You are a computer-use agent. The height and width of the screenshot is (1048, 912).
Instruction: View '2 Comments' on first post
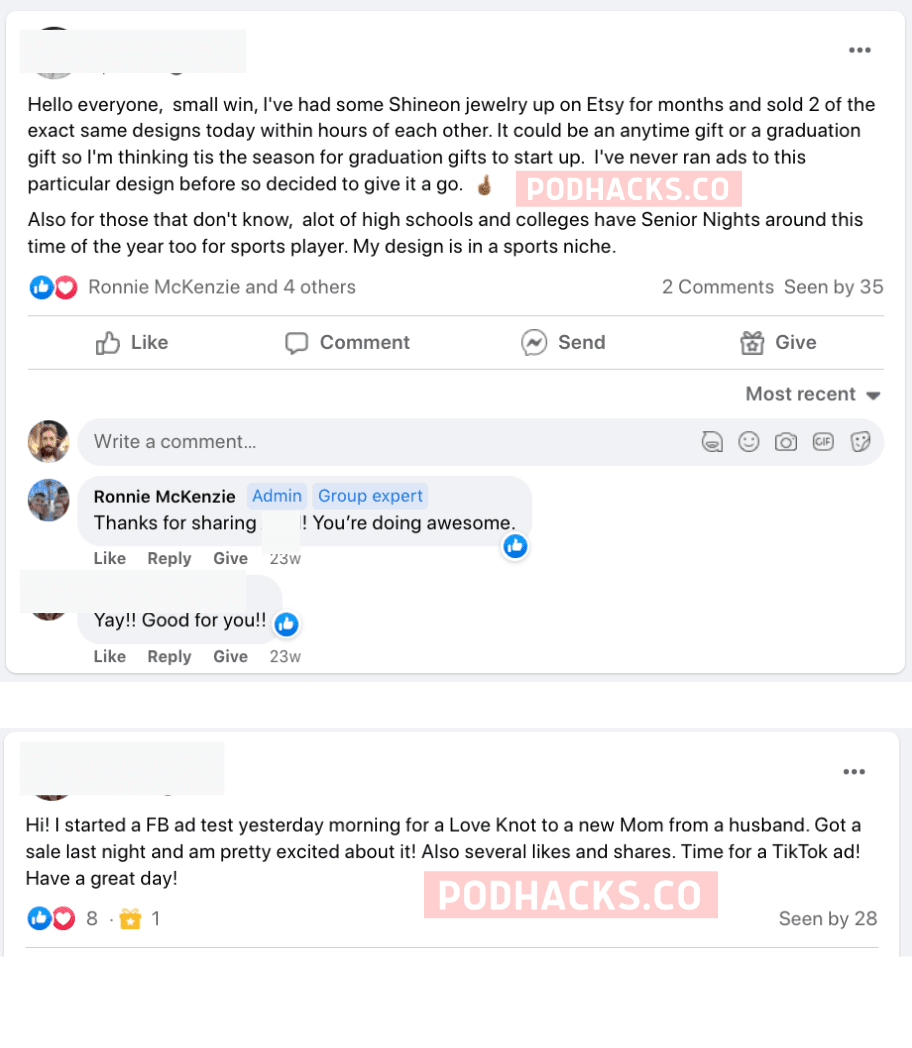[x=718, y=287]
